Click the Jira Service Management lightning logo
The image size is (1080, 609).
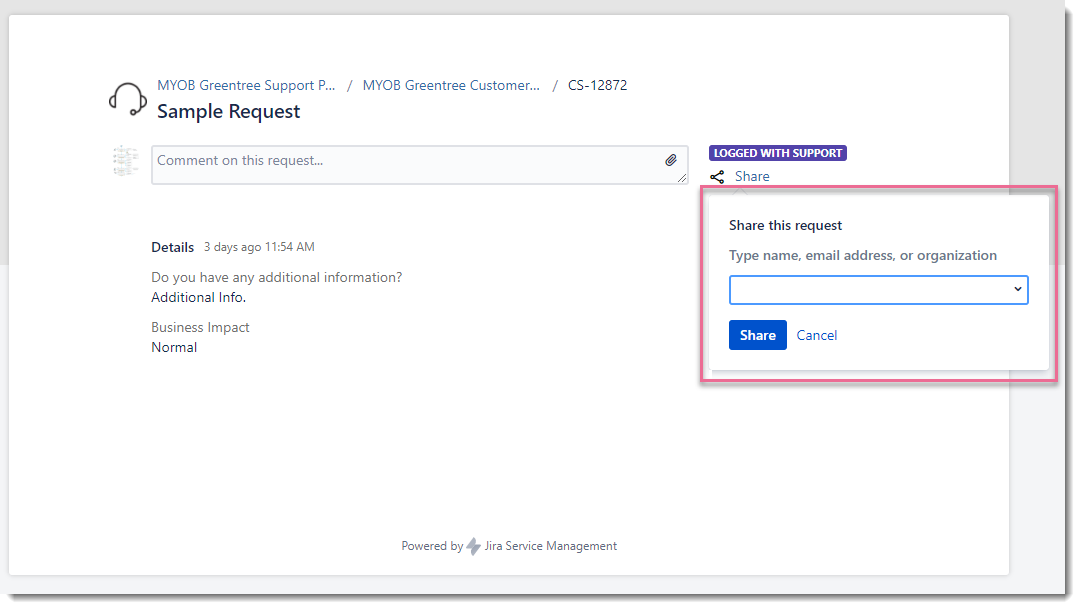click(x=473, y=546)
